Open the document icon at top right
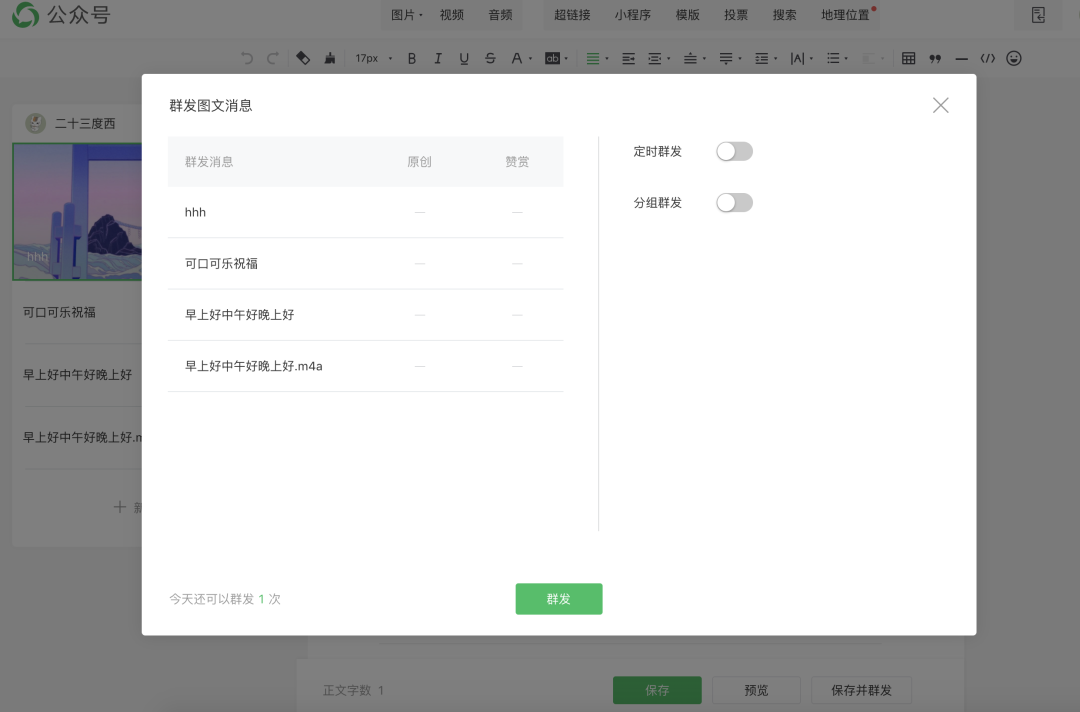1080x712 pixels. 1038,15
